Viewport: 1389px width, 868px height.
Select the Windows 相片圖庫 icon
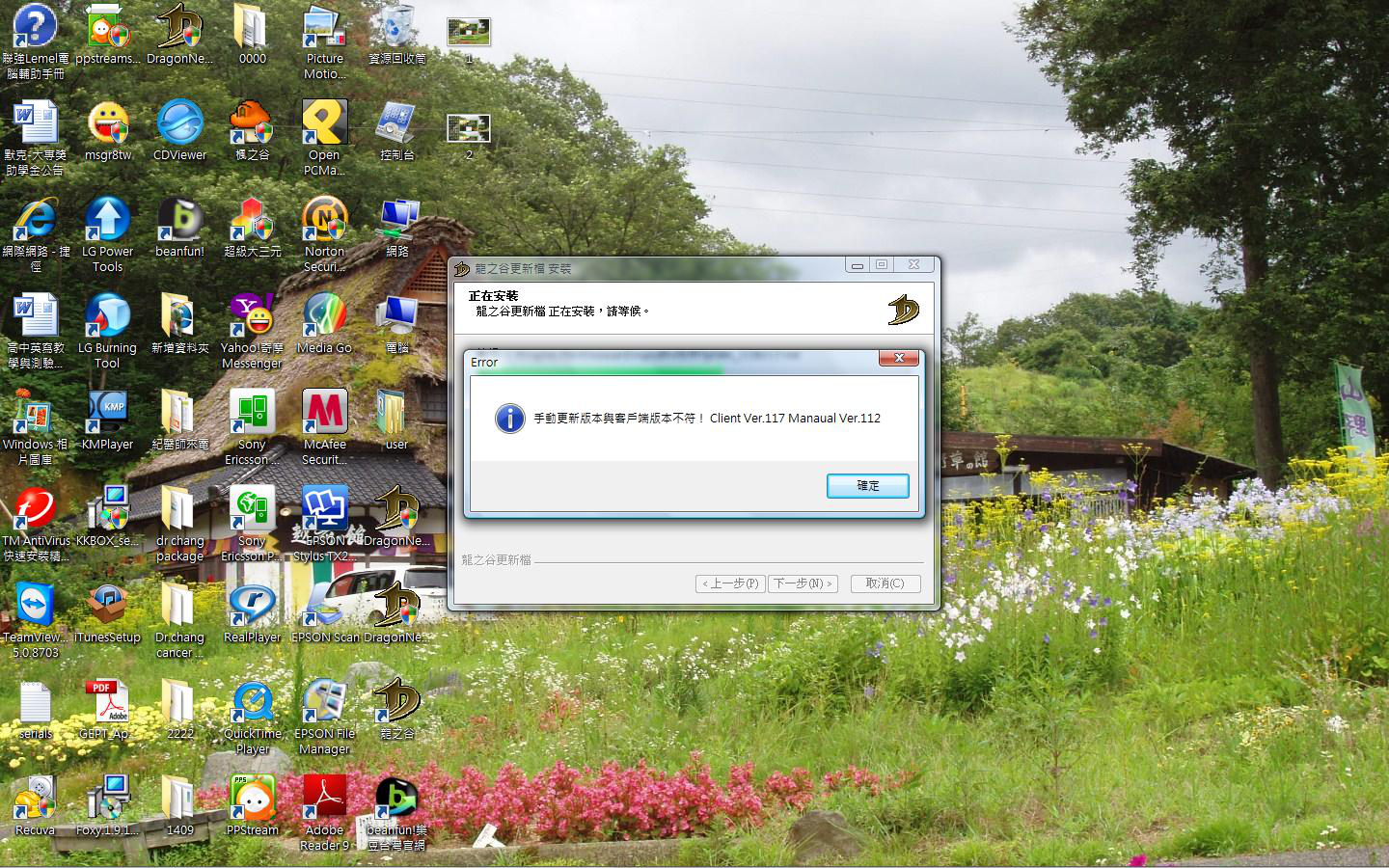click(36, 427)
